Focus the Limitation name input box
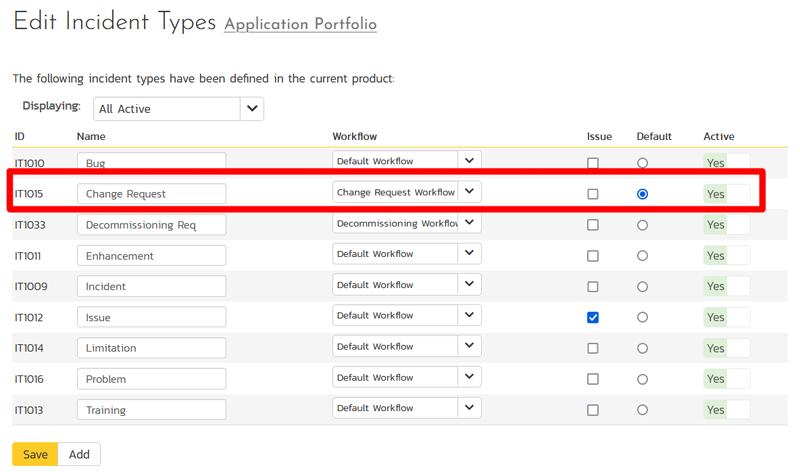The width and height of the screenshot is (800, 472). point(151,348)
